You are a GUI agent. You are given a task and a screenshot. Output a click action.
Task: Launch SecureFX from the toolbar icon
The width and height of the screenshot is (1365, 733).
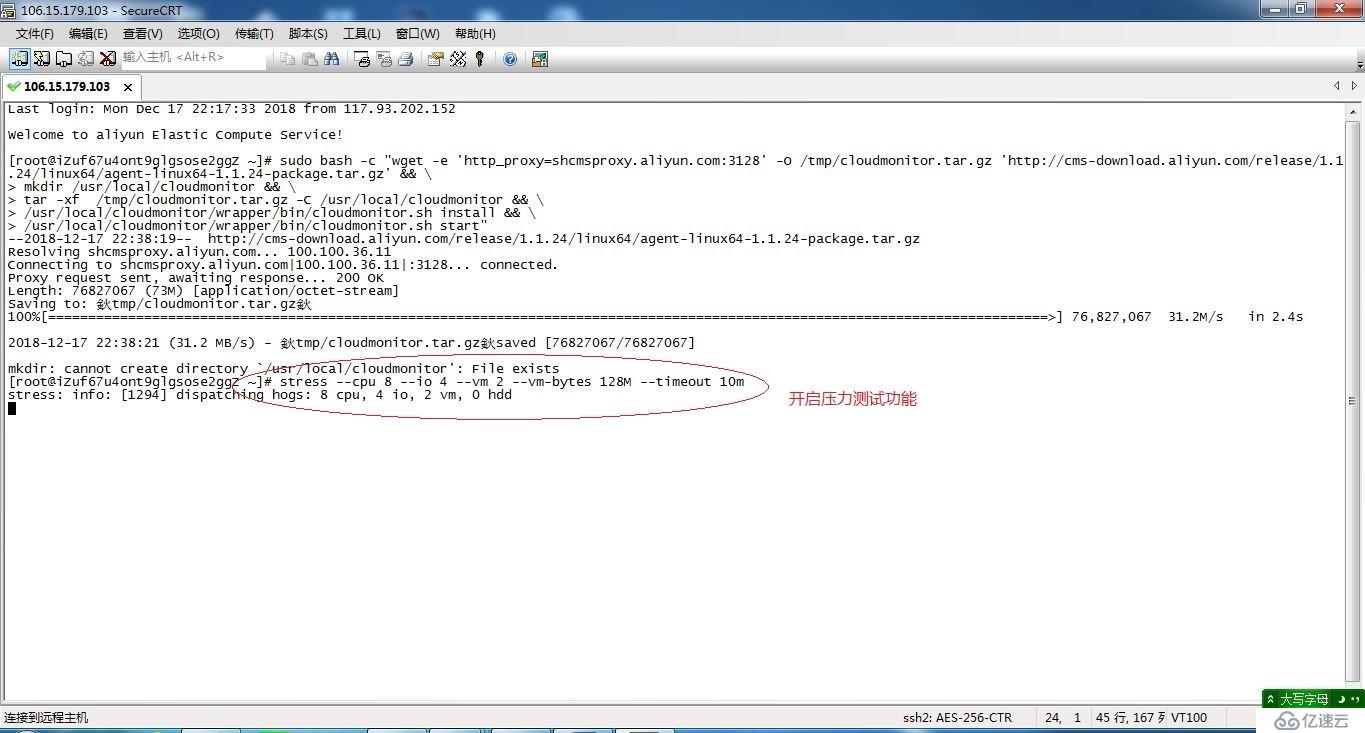540,59
